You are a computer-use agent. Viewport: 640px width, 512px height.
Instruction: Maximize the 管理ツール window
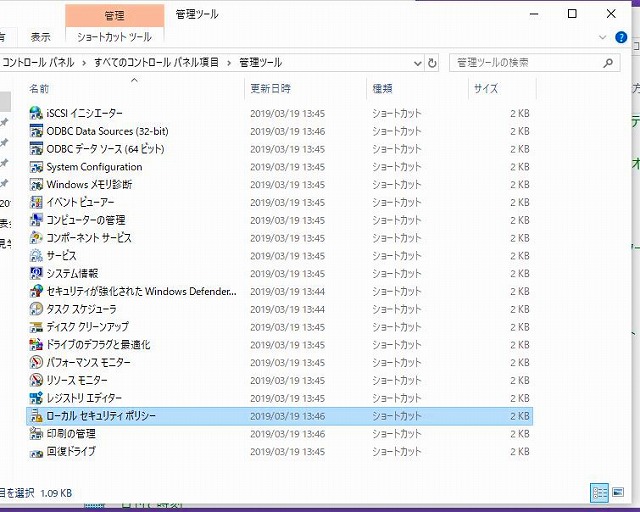(572, 14)
